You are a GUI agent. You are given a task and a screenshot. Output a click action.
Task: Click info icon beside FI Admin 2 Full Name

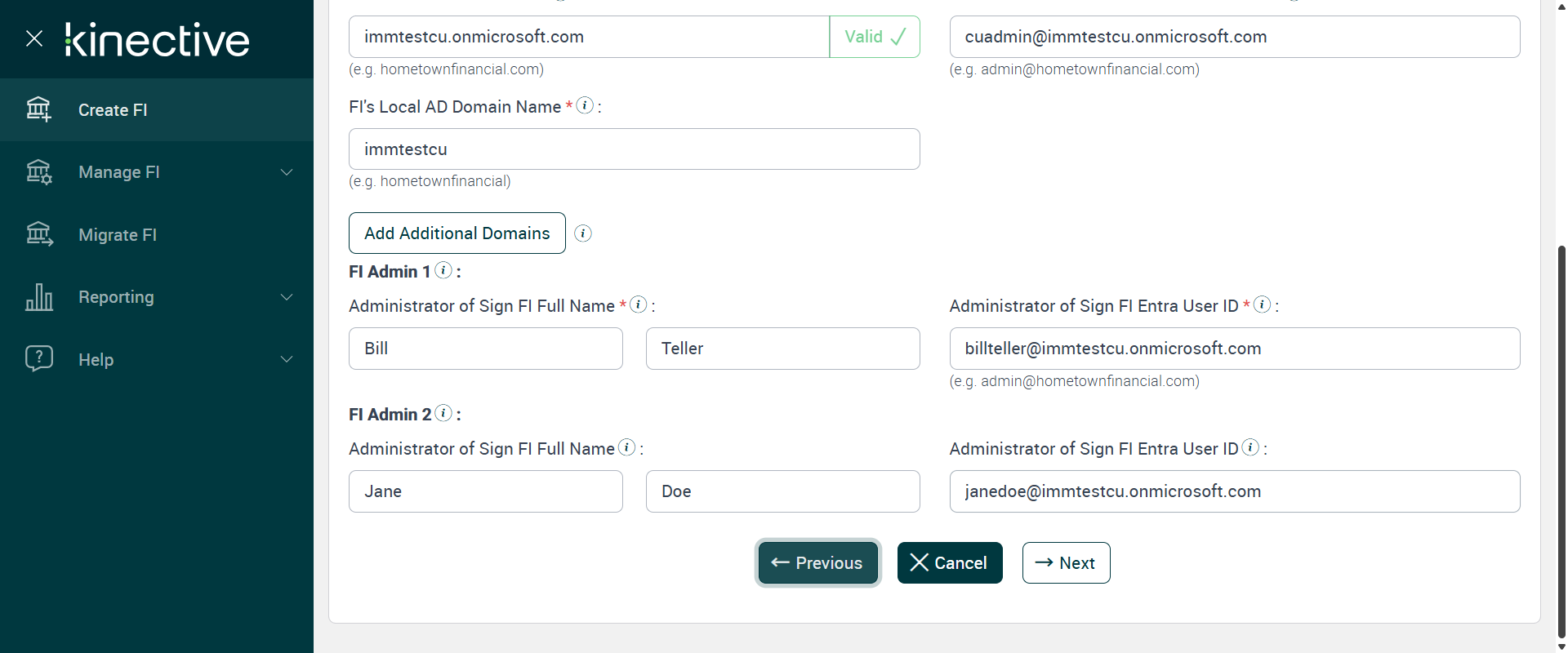click(626, 447)
